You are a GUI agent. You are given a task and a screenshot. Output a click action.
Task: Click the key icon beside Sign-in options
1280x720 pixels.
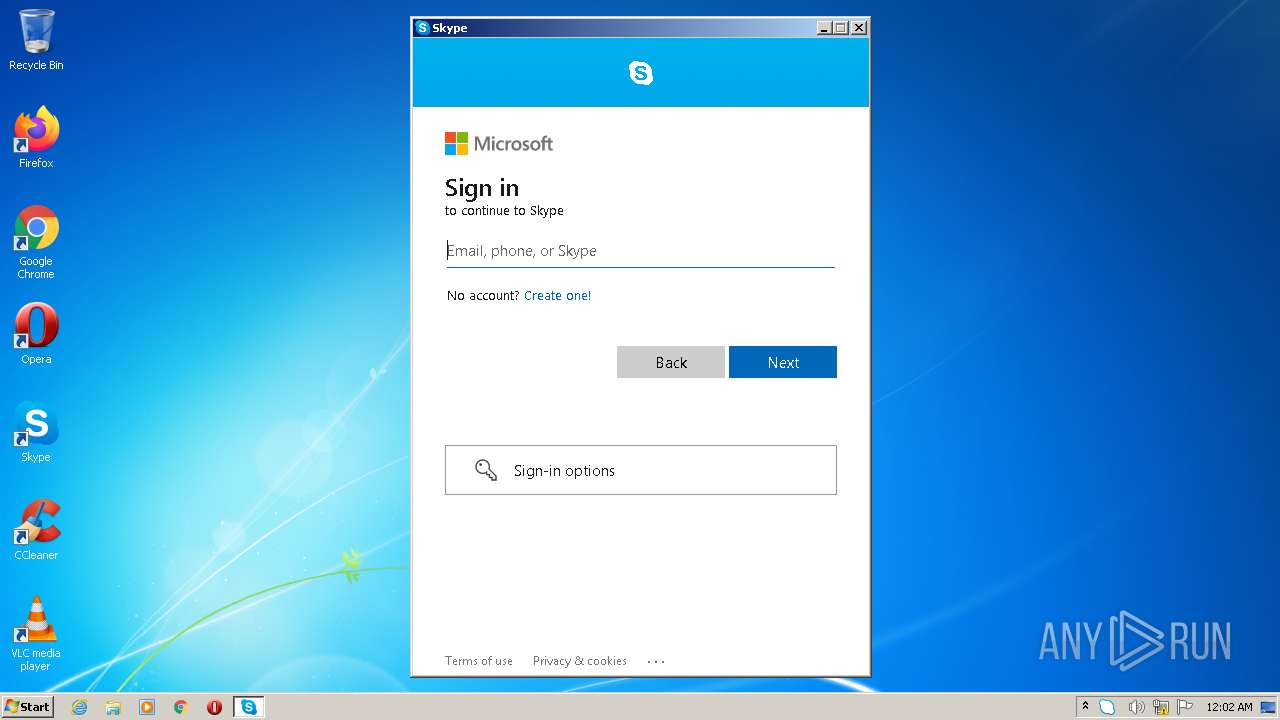click(486, 470)
